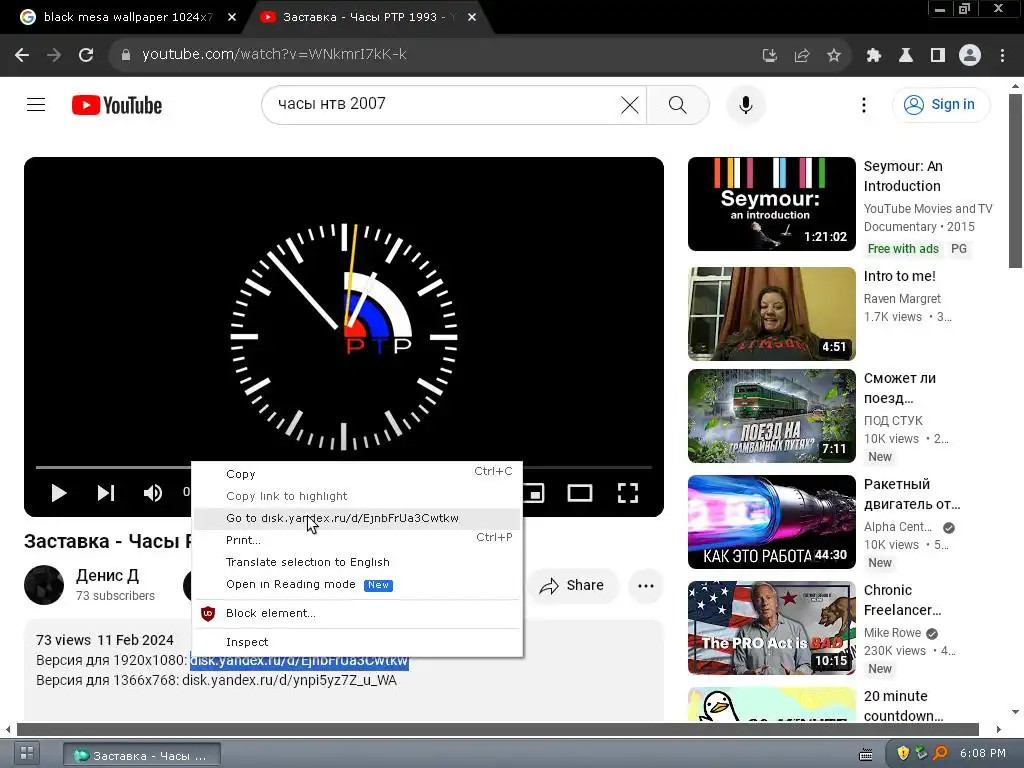Open the ПОЕЗД НА train video thumbnail

(771, 416)
